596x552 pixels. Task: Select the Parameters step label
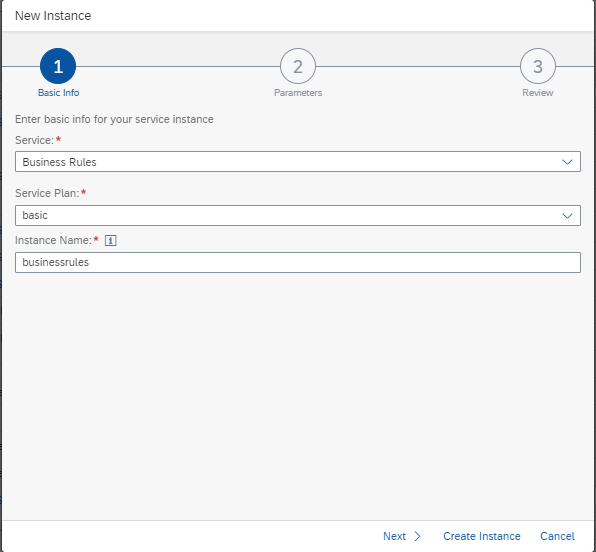click(x=298, y=93)
